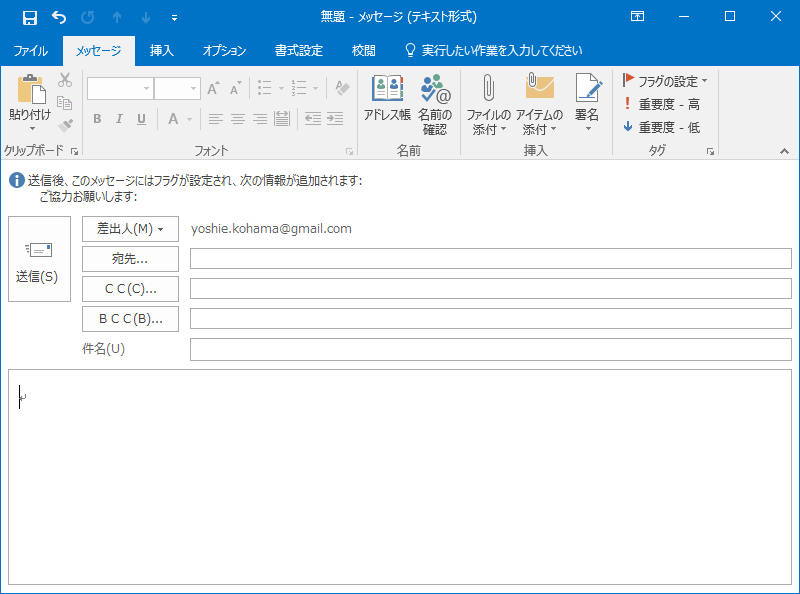Screen dimensions: 800x594
Task: Click the Bullets list icon
Action: 264,88
